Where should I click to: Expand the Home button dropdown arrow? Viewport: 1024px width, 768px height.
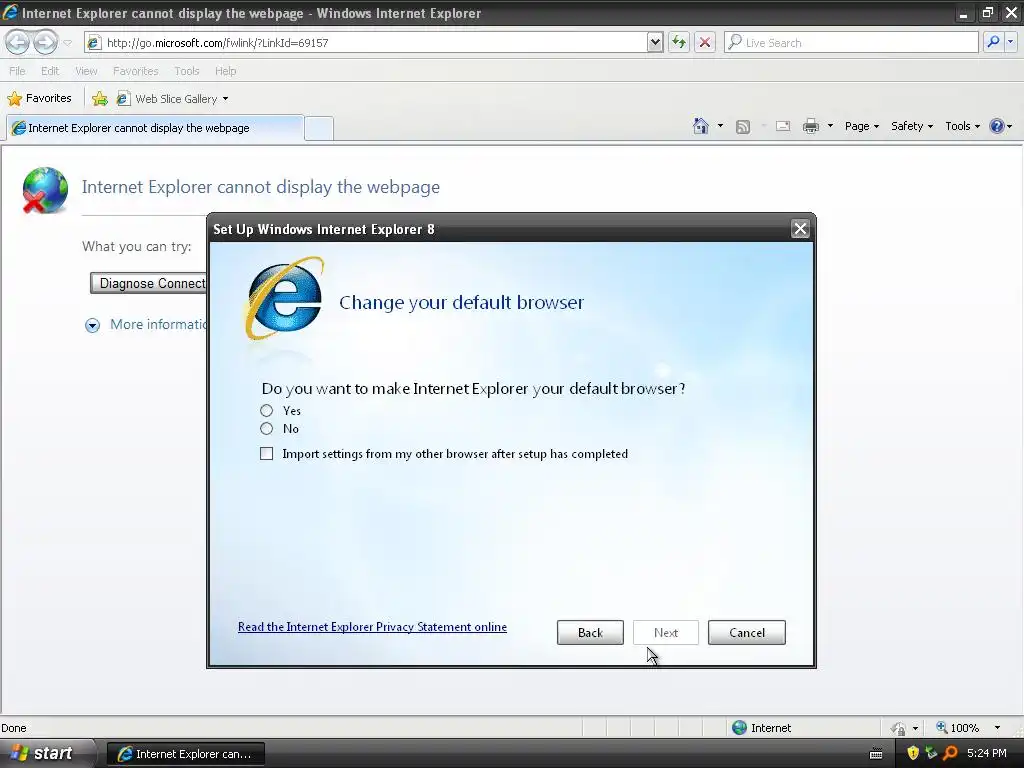(720, 126)
